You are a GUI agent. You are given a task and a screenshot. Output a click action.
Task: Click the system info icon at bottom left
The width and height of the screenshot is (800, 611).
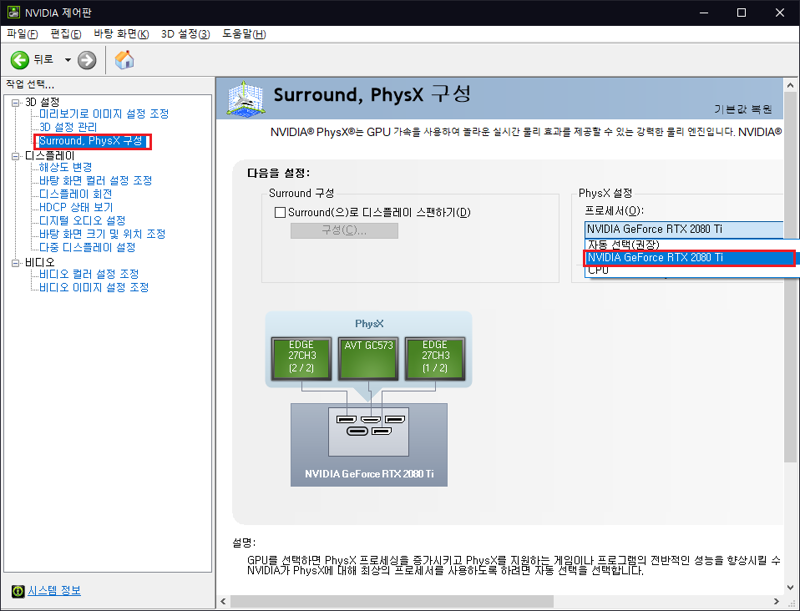[x=18, y=591]
